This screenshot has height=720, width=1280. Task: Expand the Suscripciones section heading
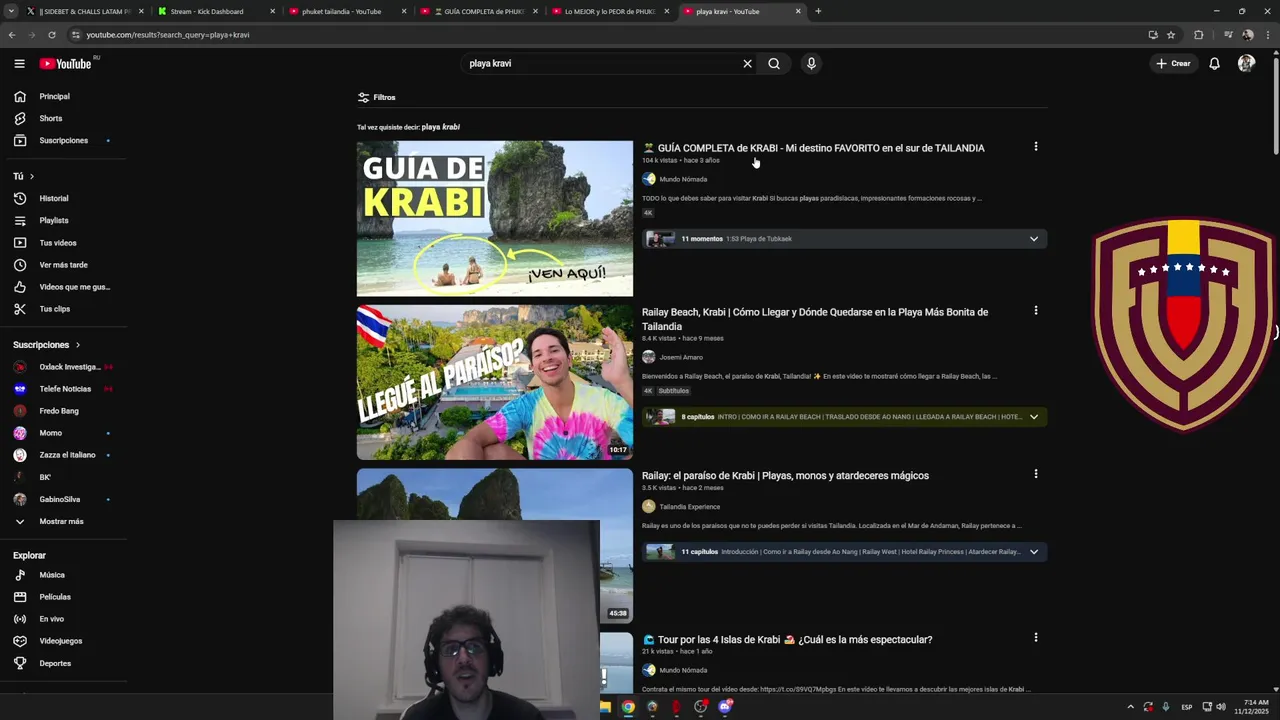pos(46,345)
